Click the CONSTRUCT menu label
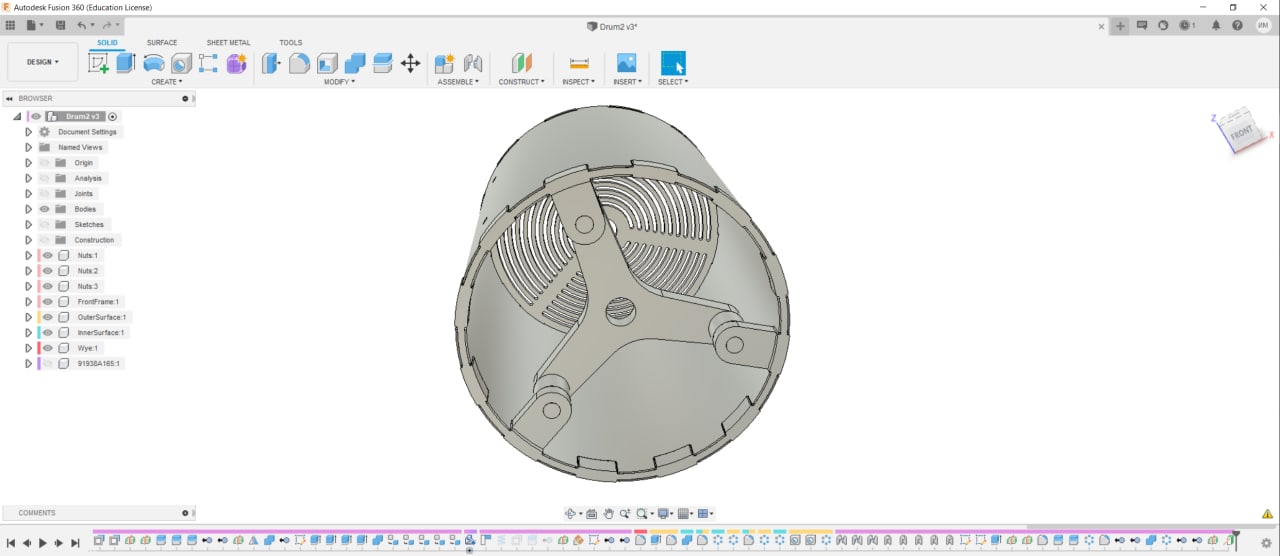This screenshot has height=556, width=1280. coord(521,82)
